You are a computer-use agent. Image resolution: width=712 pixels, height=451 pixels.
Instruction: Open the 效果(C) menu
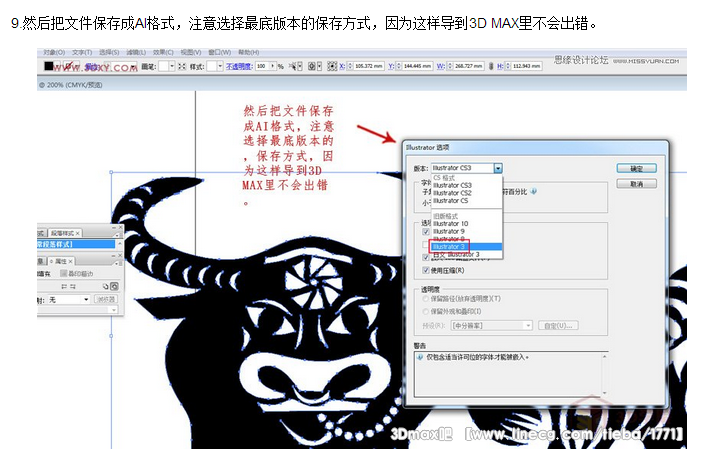(163, 52)
